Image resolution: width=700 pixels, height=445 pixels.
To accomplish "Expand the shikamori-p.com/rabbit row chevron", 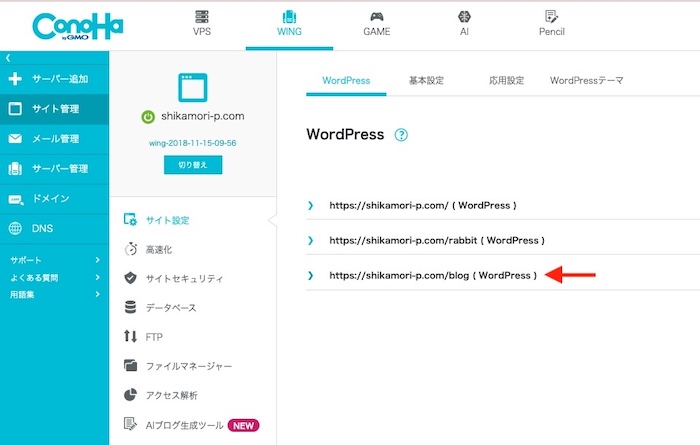I will pos(310,241).
